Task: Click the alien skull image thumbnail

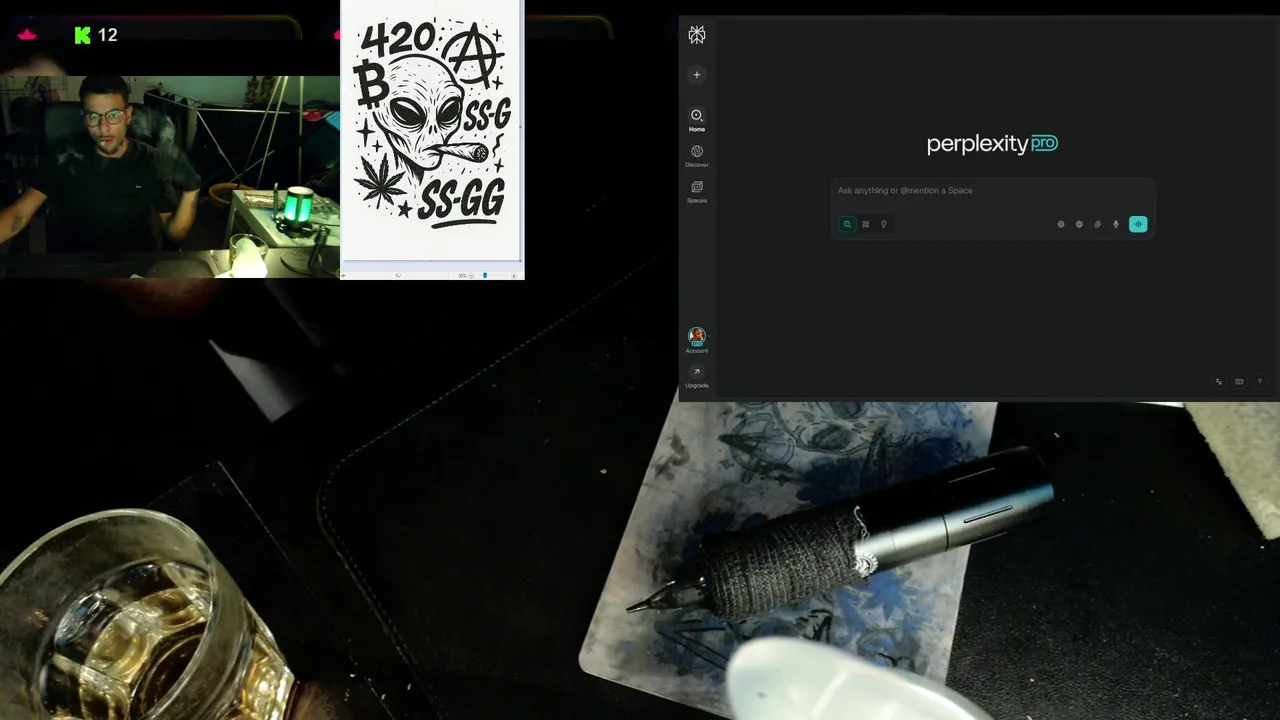Action: [x=432, y=130]
